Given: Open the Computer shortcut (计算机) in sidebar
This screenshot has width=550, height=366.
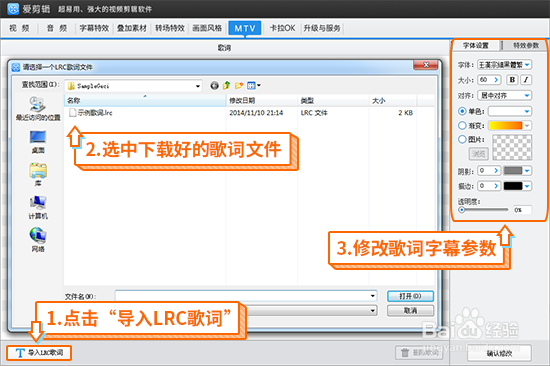Looking at the screenshot, I should click(x=38, y=207).
